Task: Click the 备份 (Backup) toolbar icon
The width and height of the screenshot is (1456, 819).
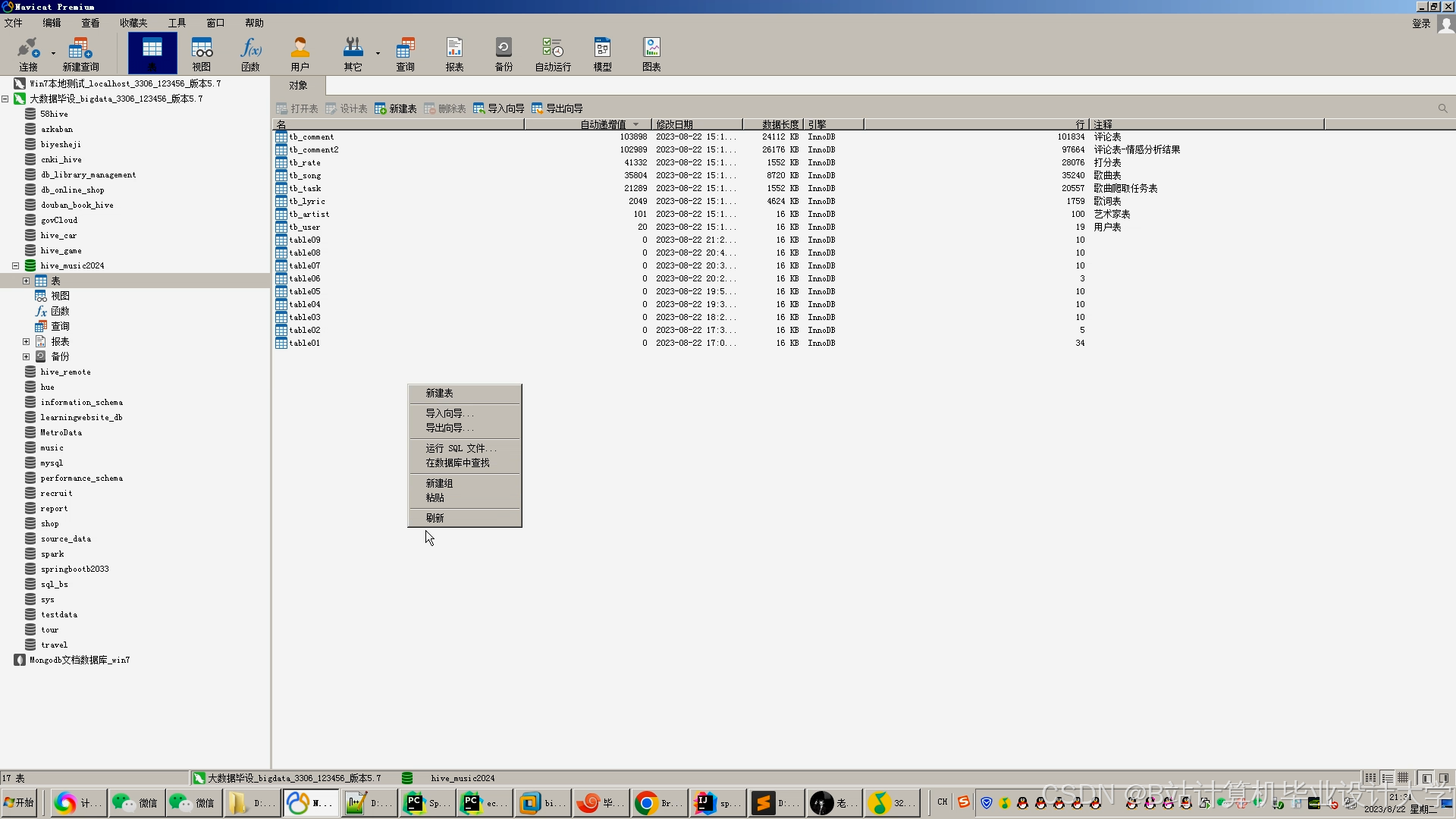Action: click(504, 54)
